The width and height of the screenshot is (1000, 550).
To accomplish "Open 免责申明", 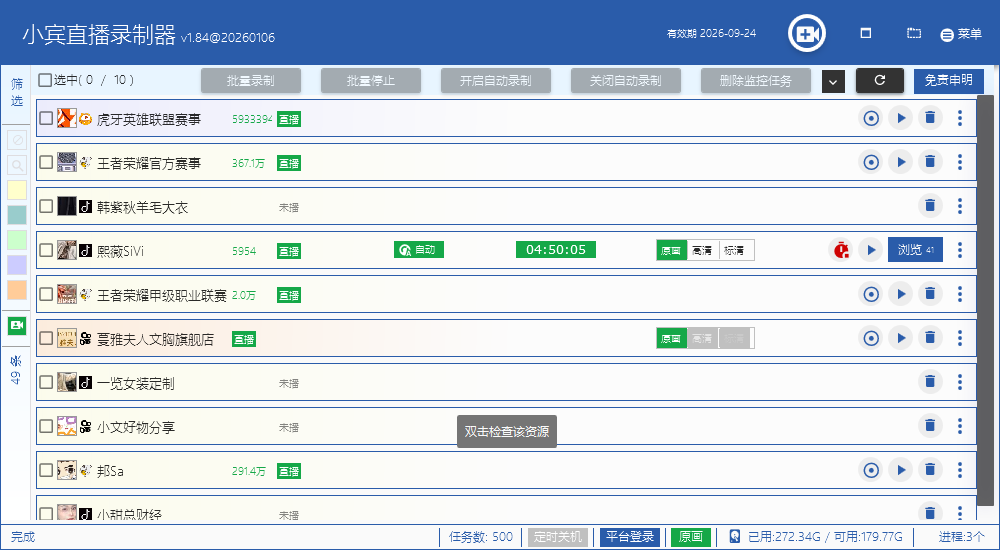I will pyautogui.click(x=948, y=80).
